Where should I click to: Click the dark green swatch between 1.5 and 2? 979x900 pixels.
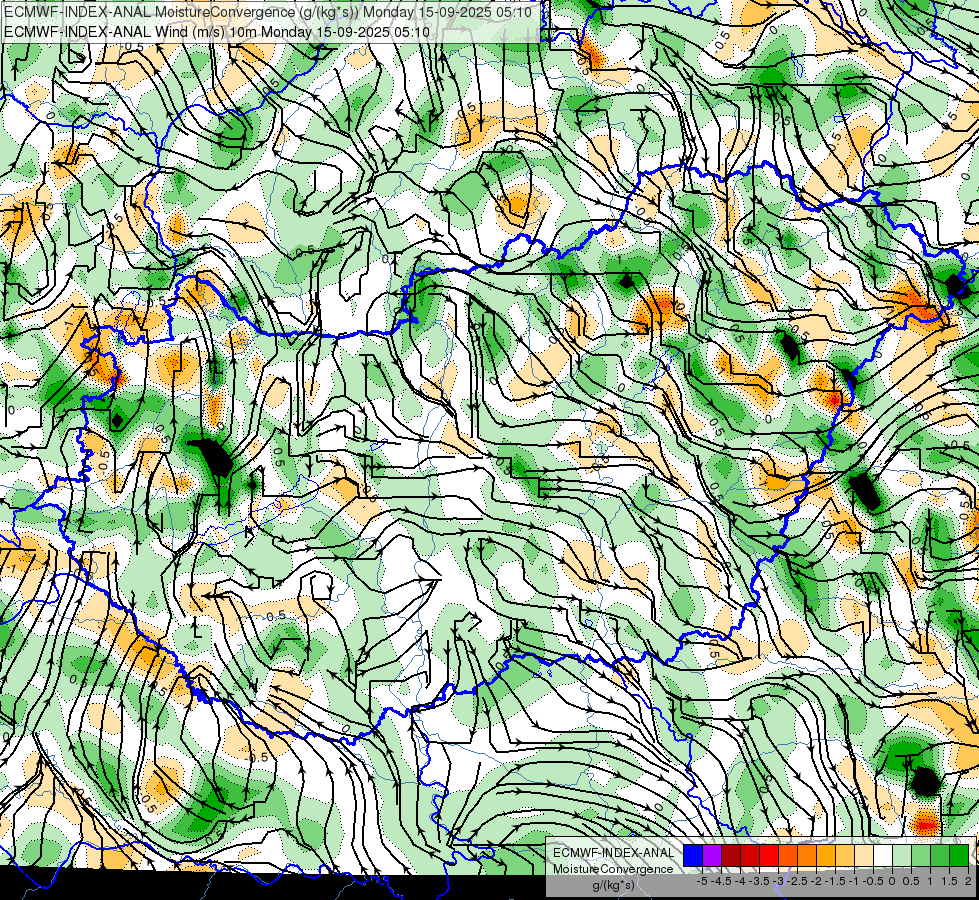[x=959, y=855]
